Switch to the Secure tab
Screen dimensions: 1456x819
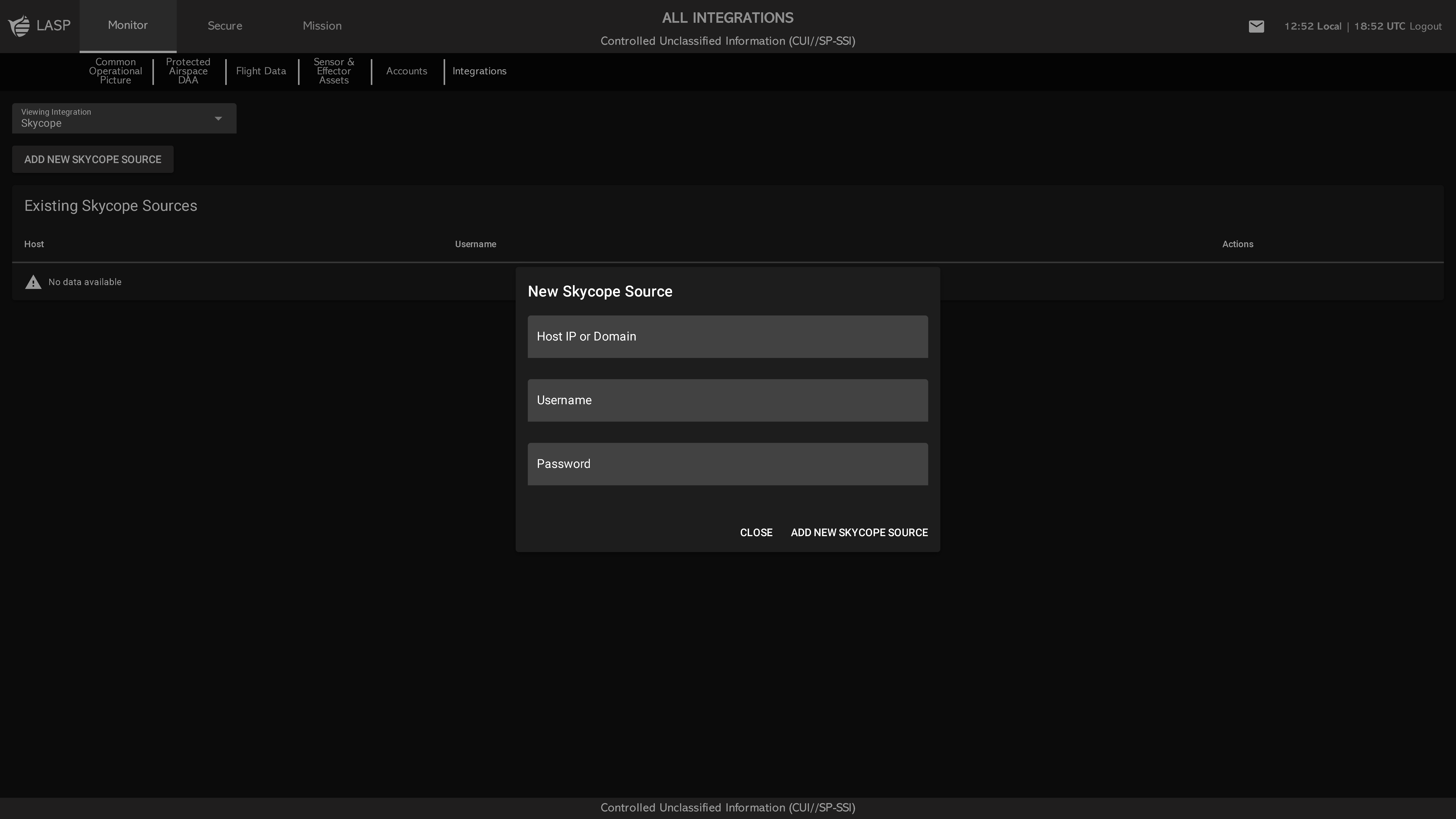pos(225,26)
